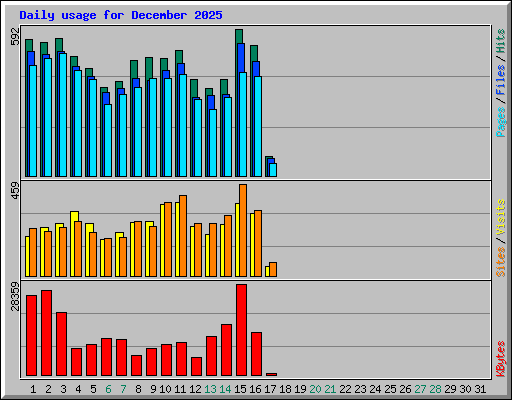
Task: Click the Sites legend label
Action: [501, 262]
